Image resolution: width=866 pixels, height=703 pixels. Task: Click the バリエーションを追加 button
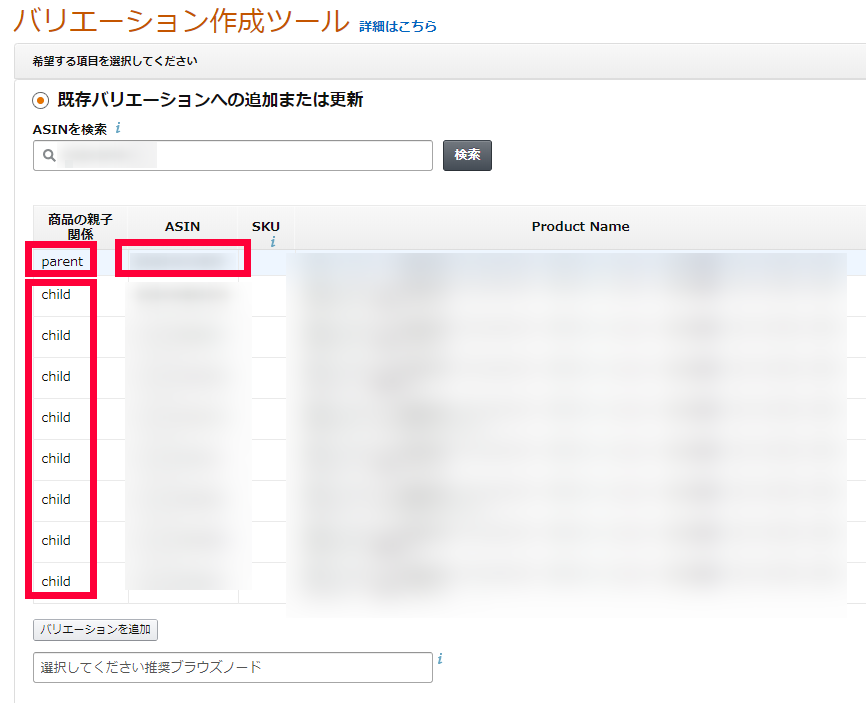pyautogui.click(x=96, y=630)
